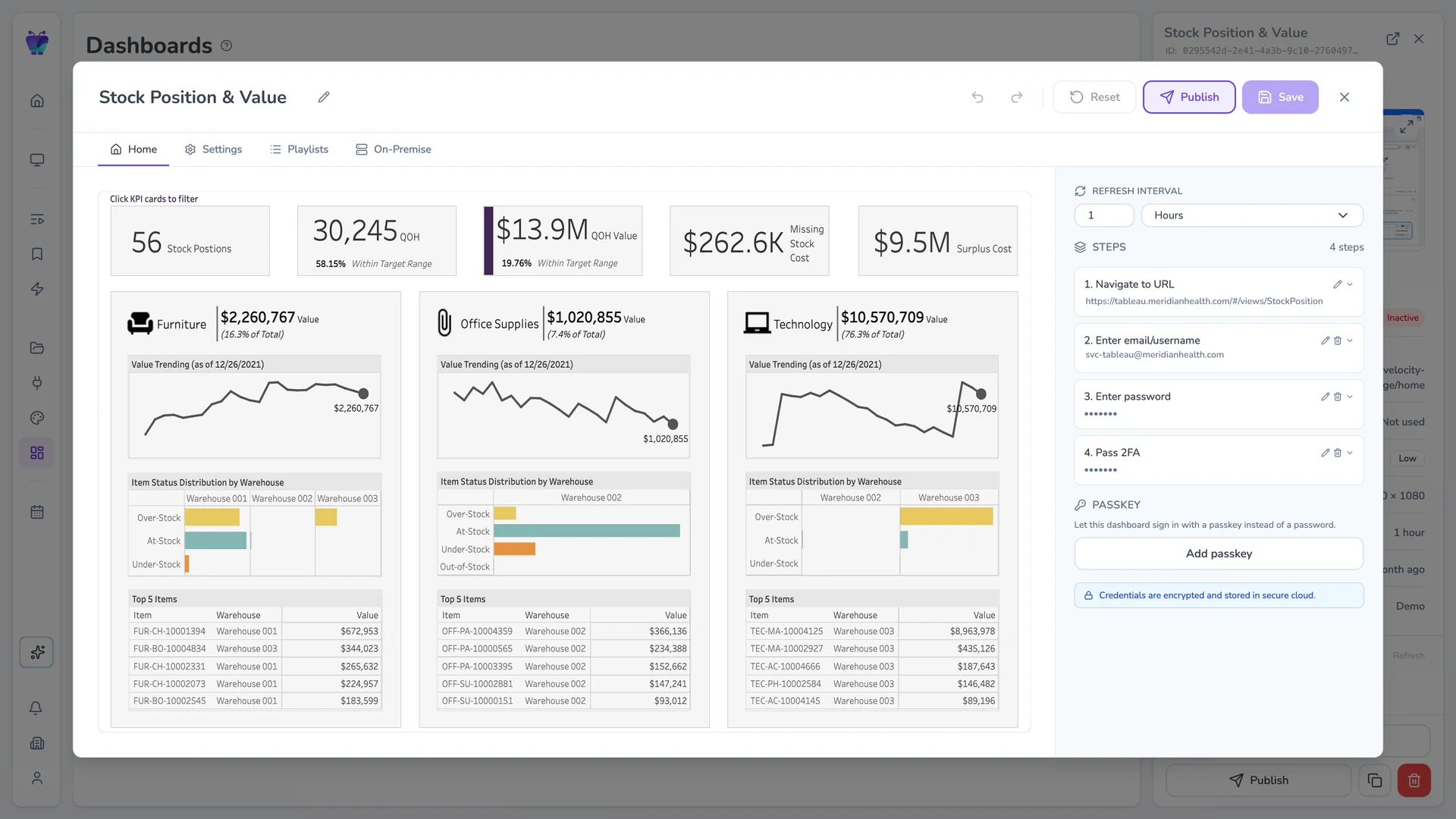The image size is (1456, 819).
Task: Open the bookmark icon in the sidebar
Action: [x=36, y=254]
